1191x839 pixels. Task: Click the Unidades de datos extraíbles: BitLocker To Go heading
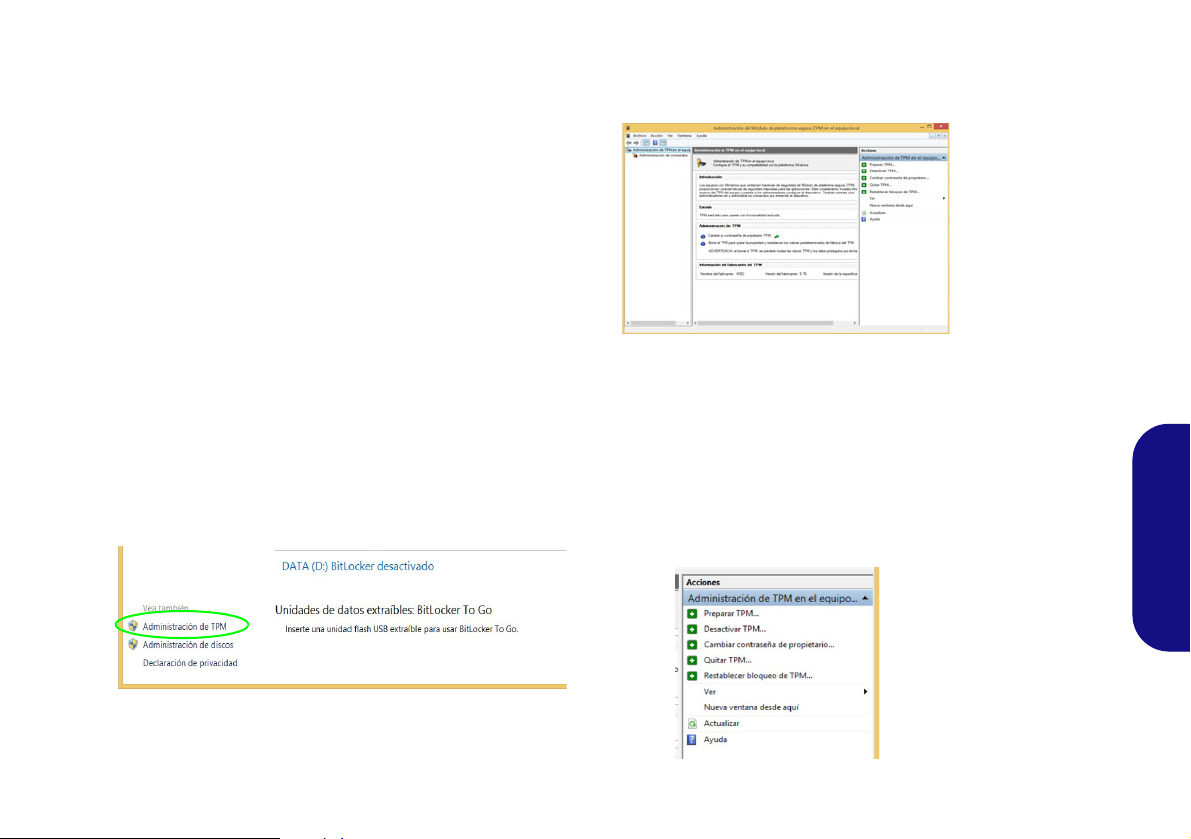pyautogui.click(x=384, y=610)
